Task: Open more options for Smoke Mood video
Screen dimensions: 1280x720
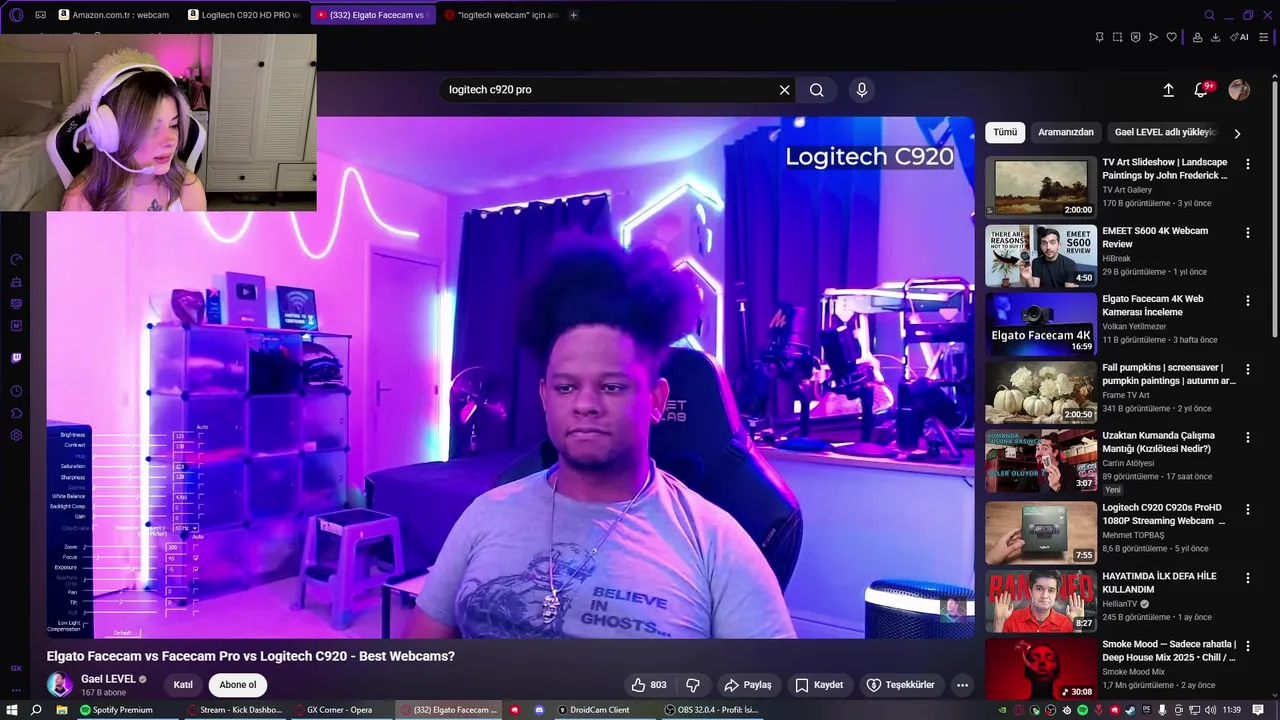Action: click(x=1247, y=646)
